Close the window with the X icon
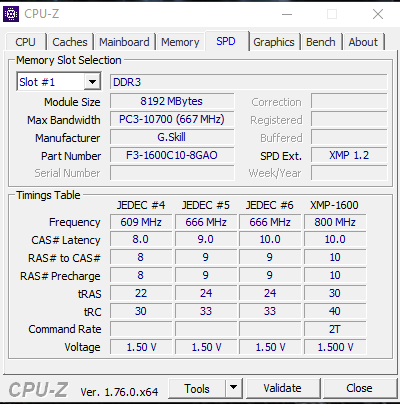This screenshot has width=400, height=404. click(x=378, y=14)
